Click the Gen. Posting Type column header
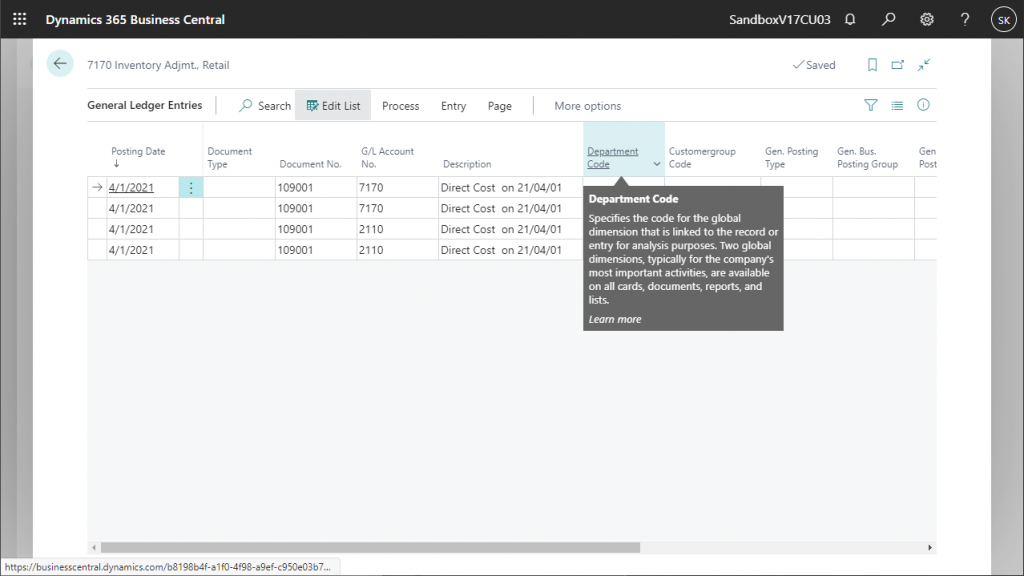Image resolution: width=1024 pixels, height=576 pixels. point(791,157)
